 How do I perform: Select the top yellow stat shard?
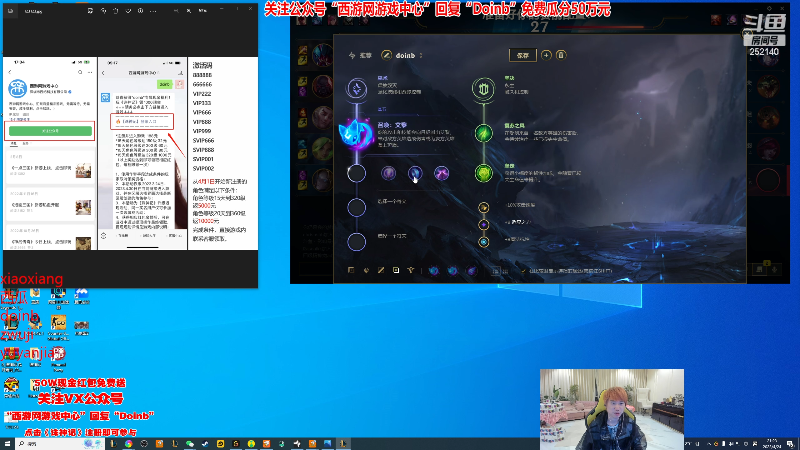pos(484,207)
